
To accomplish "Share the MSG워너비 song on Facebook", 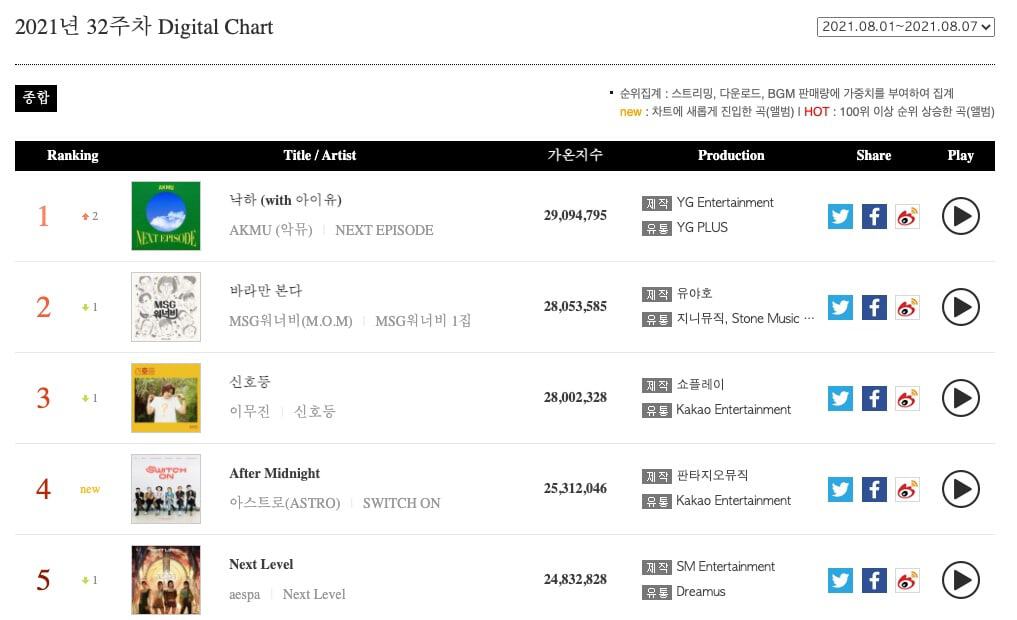I will tap(874, 307).
